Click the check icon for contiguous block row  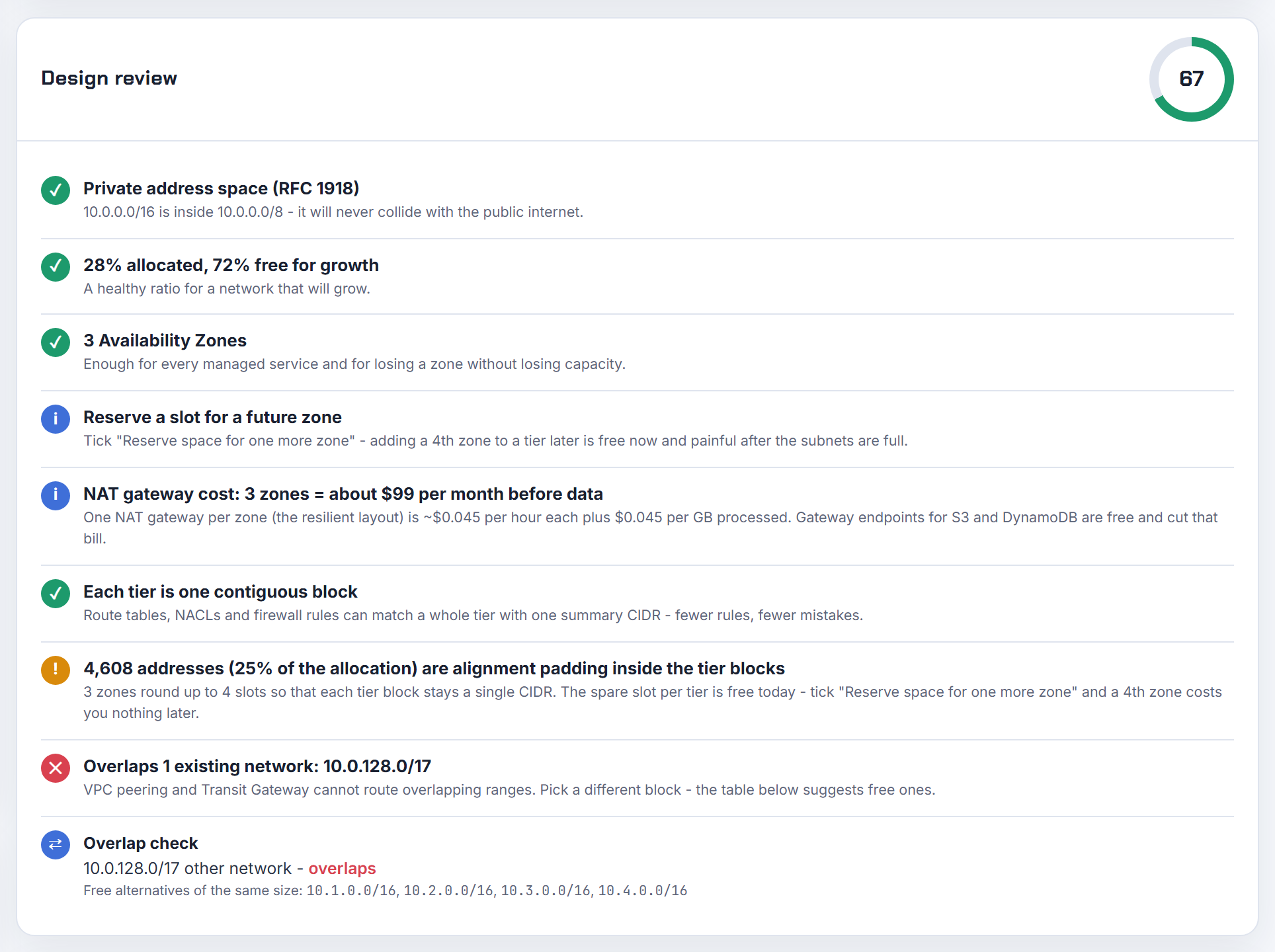point(56,594)
